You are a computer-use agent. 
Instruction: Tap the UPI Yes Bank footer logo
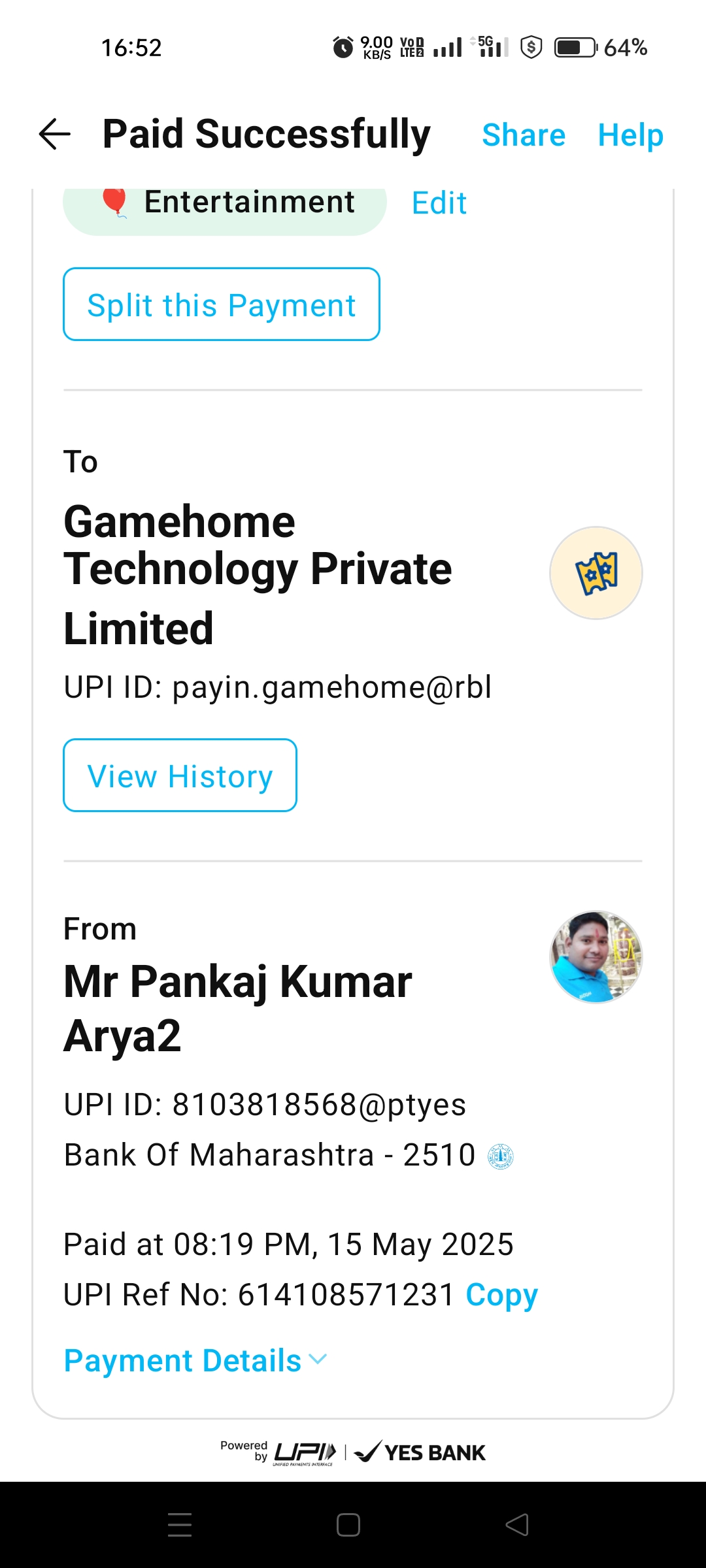click(353, 1452)
